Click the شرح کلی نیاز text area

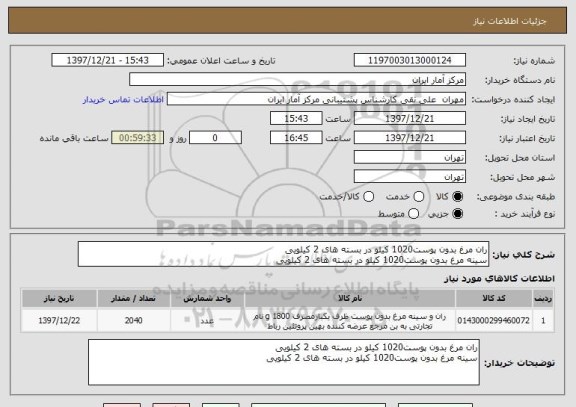point(283,254)
